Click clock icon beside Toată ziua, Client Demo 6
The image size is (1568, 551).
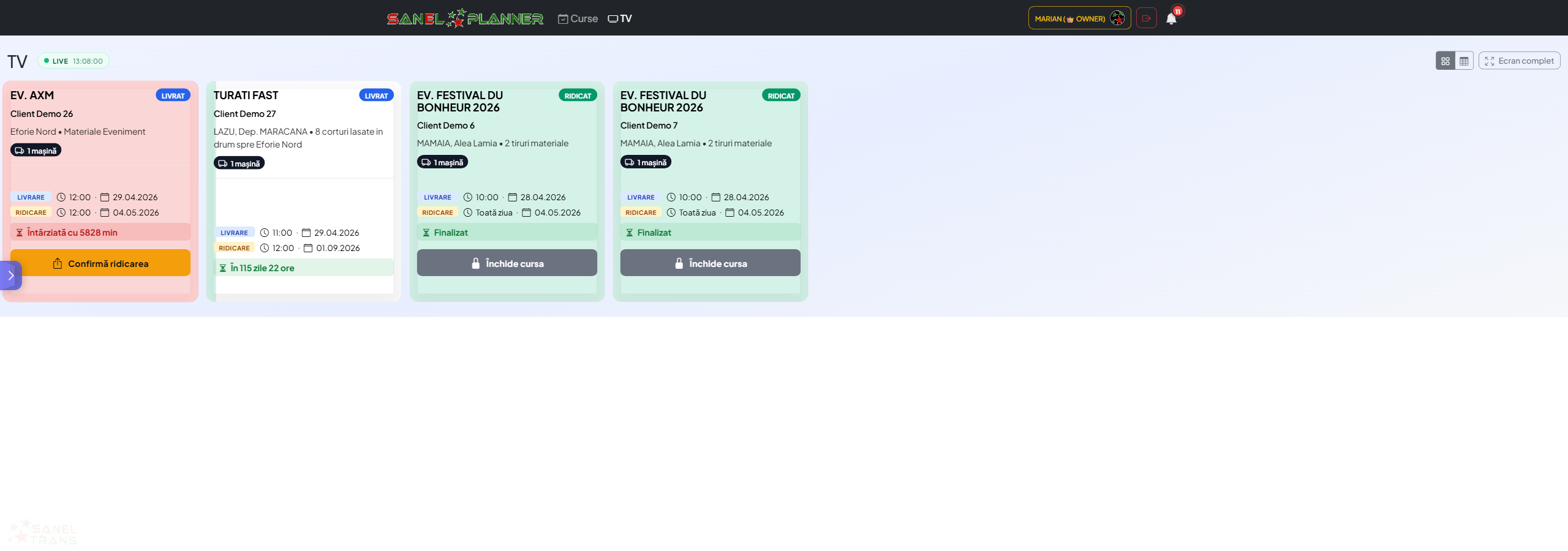coord(468,212)
